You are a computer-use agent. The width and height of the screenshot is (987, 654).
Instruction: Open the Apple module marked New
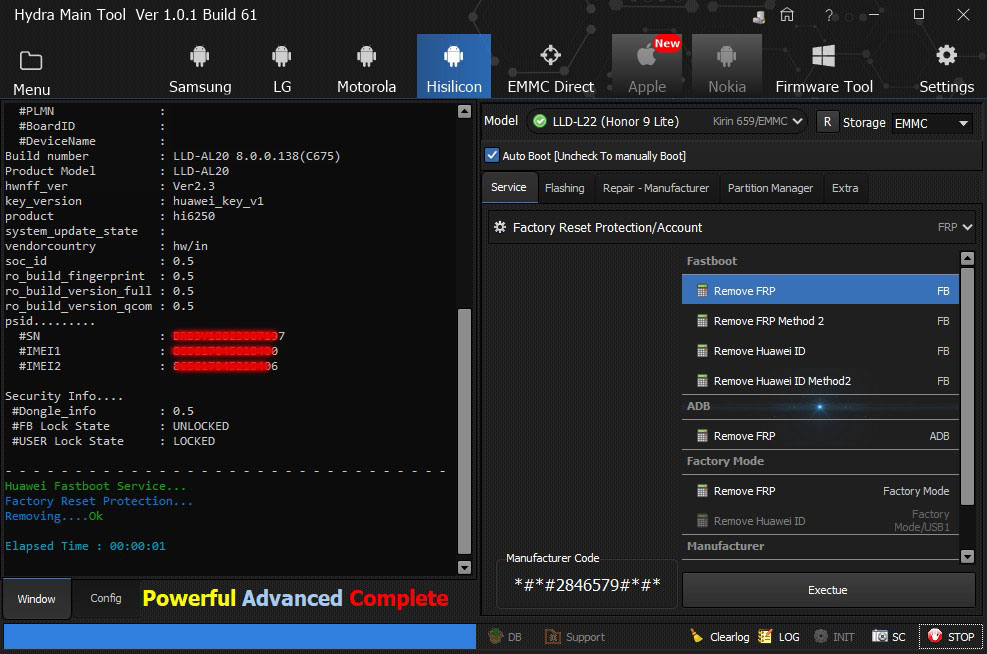click(x=647, y=66)
